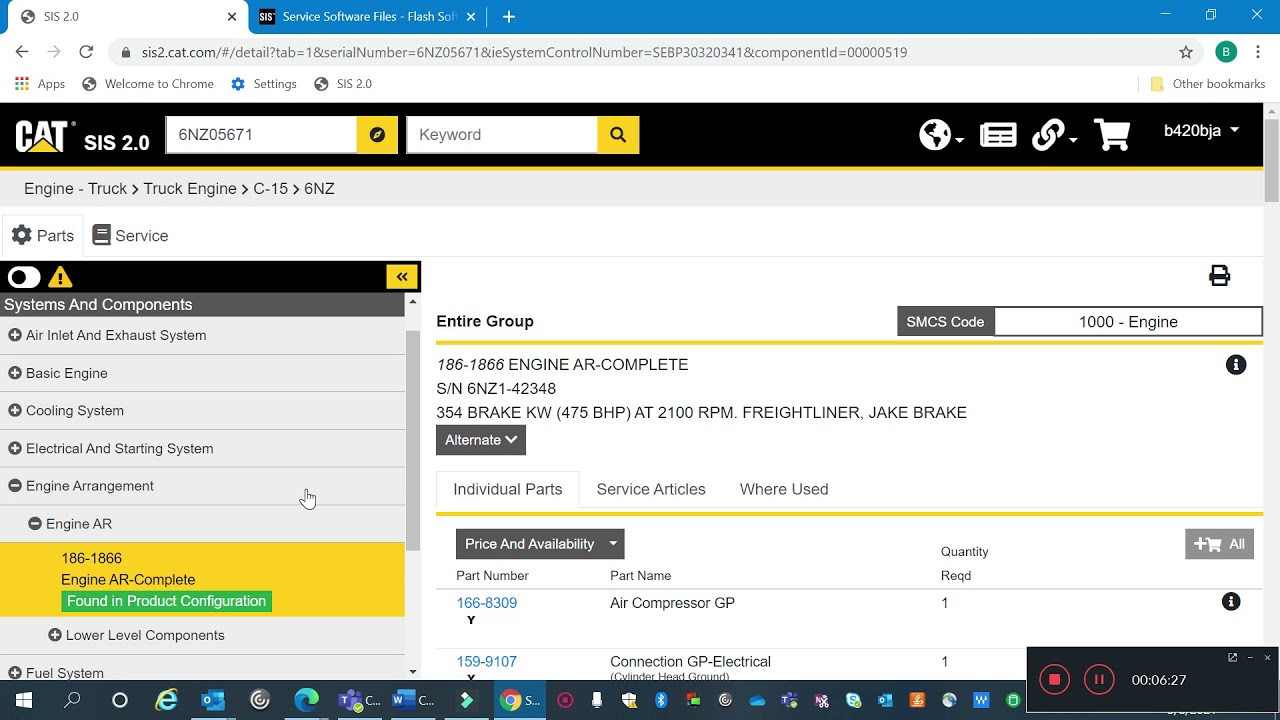Switch to the Parts tab

point(42,236)
